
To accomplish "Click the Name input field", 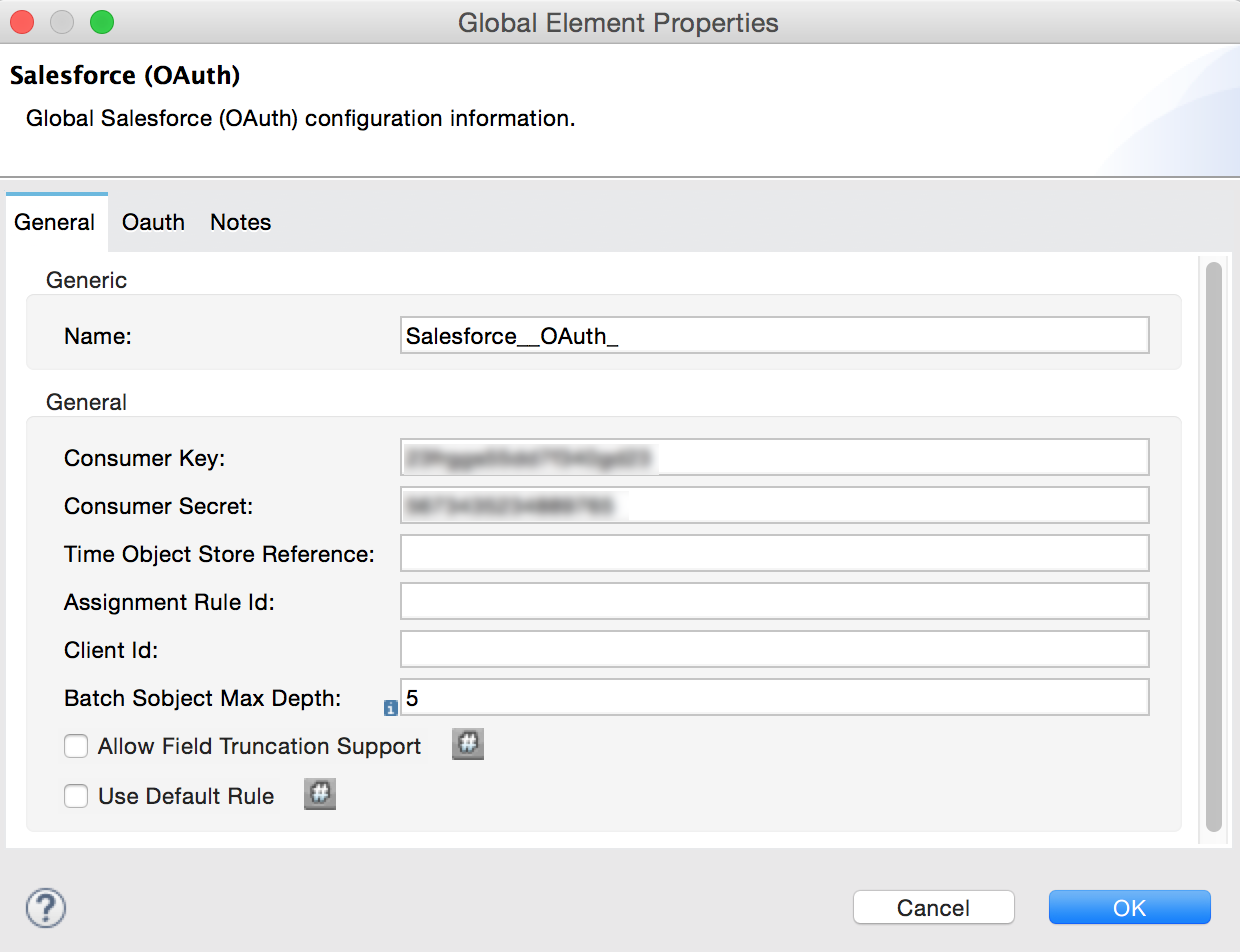I will coord(774,336).
